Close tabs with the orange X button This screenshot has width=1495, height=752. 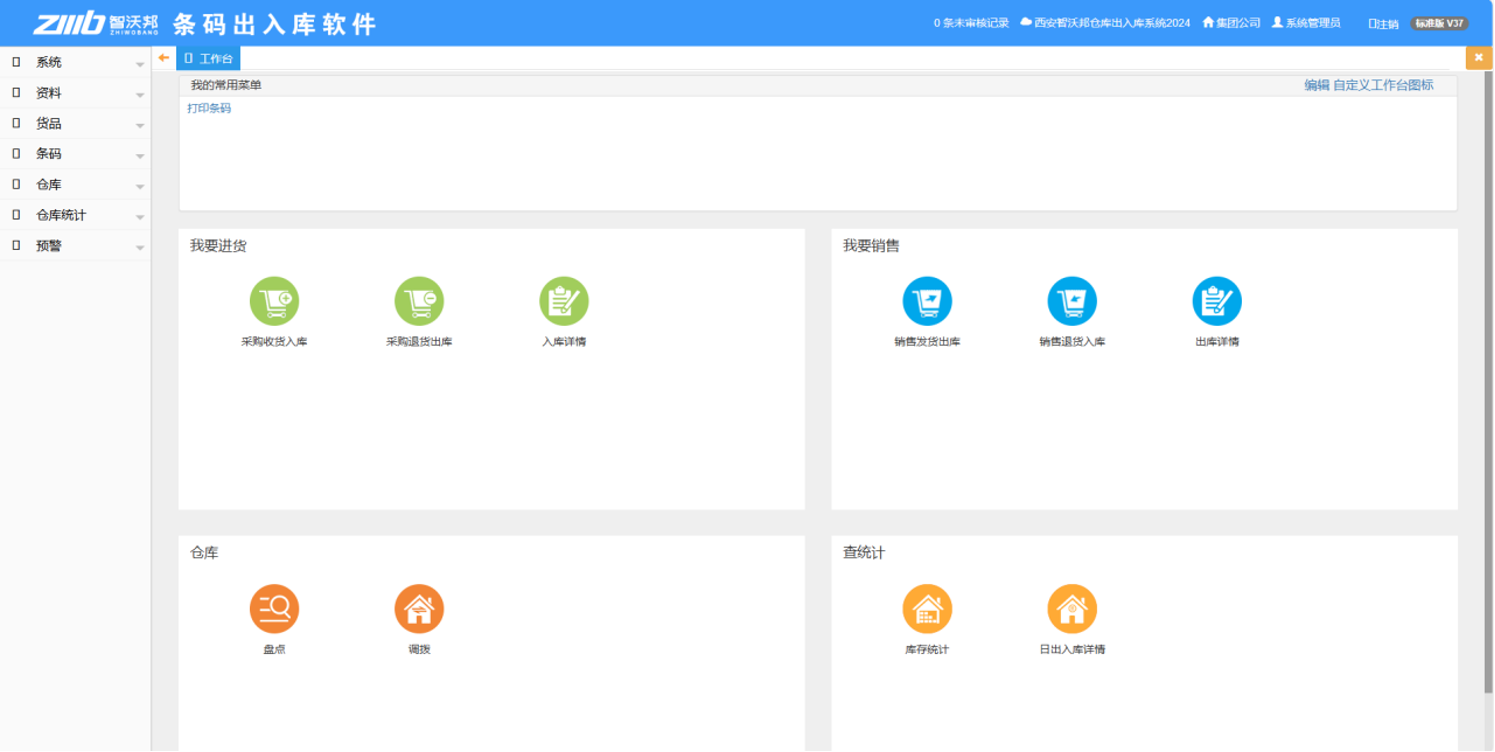click(x=1479, y=58)
